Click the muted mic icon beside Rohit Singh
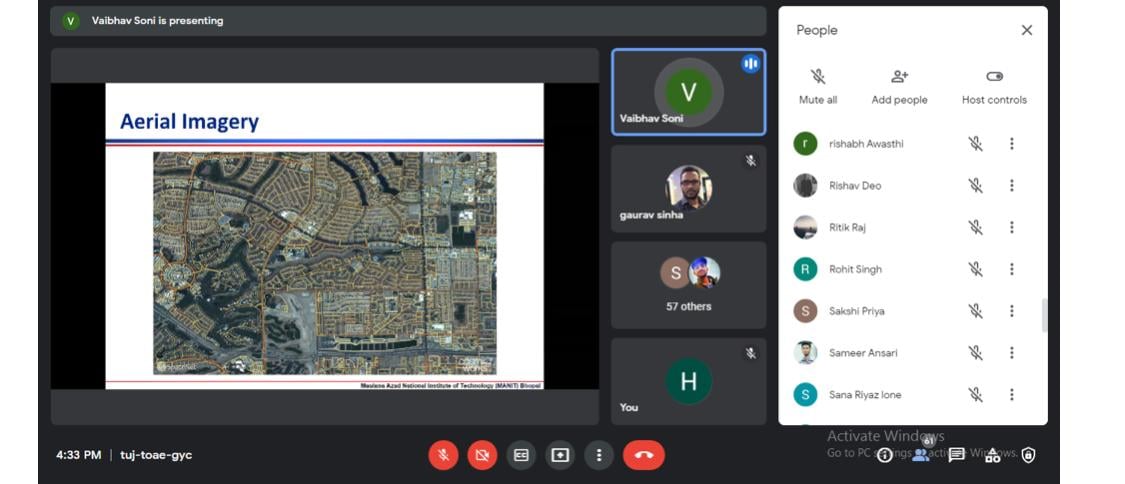1125x484 pixels. click(976, 269)
